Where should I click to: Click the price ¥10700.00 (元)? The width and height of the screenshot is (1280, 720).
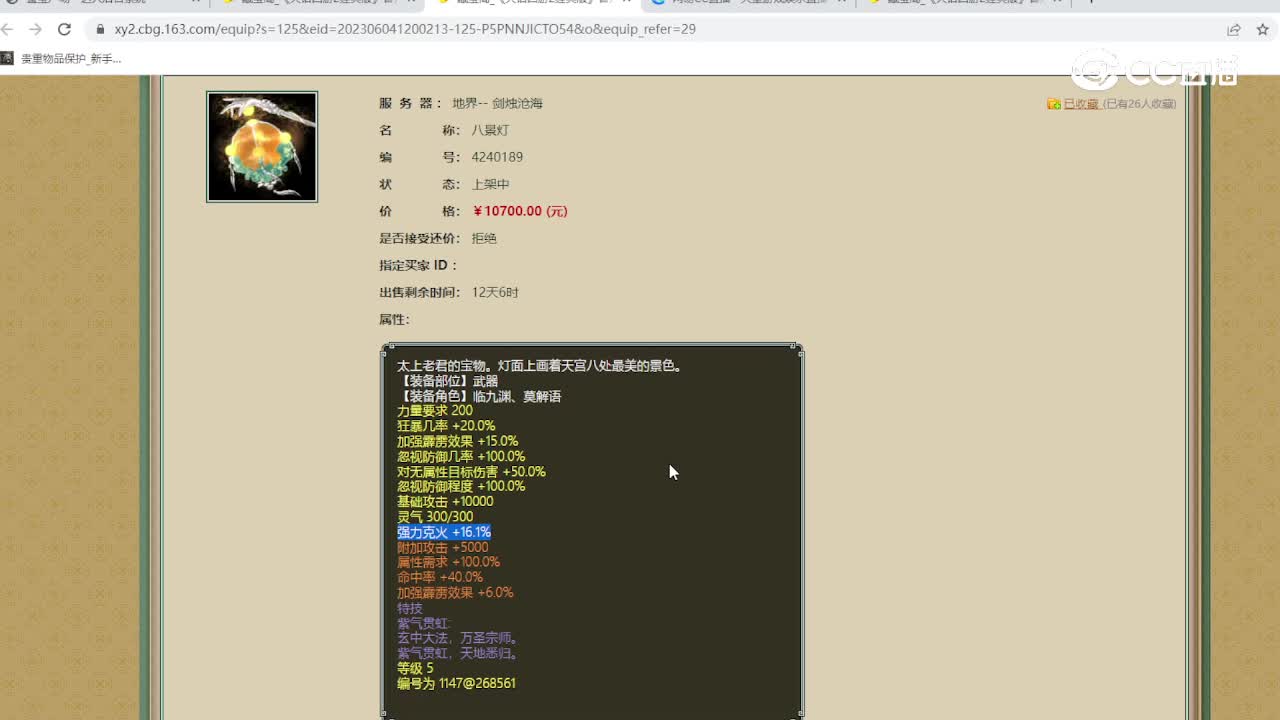[520, 211]
